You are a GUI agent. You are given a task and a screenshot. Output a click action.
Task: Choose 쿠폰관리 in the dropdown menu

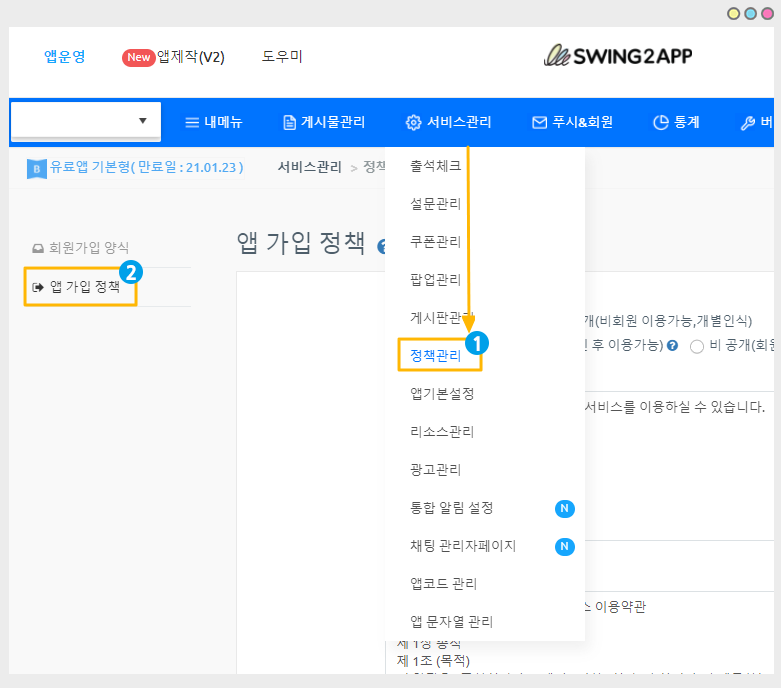click(x=436, y=241)
